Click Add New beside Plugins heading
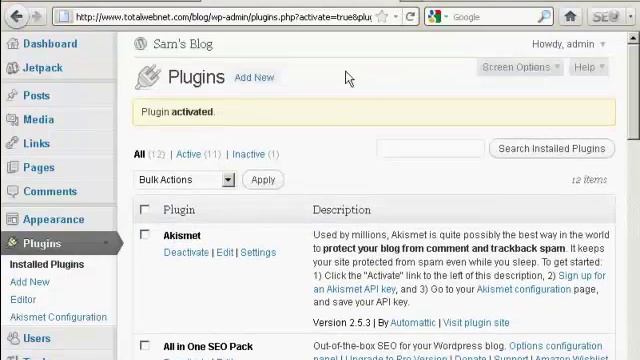 [254, 78]
